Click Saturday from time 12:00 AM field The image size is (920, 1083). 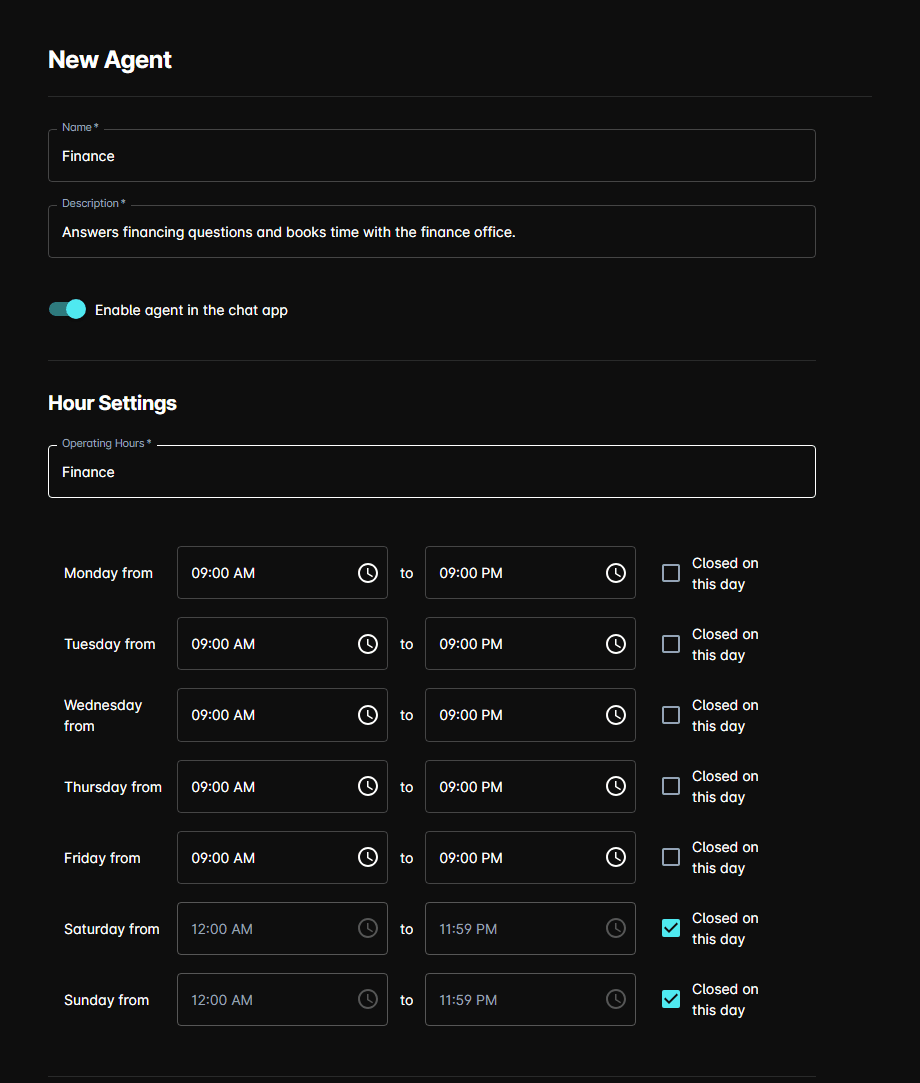point(282,929)
